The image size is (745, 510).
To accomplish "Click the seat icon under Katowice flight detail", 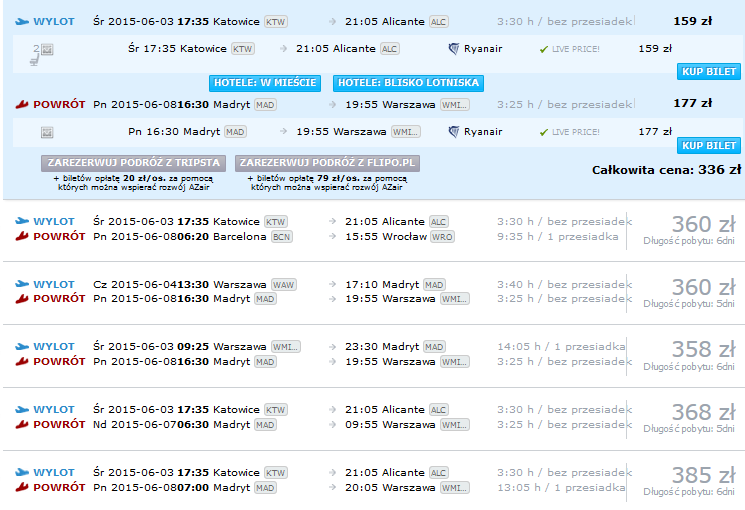I will (x=34, y=60).
